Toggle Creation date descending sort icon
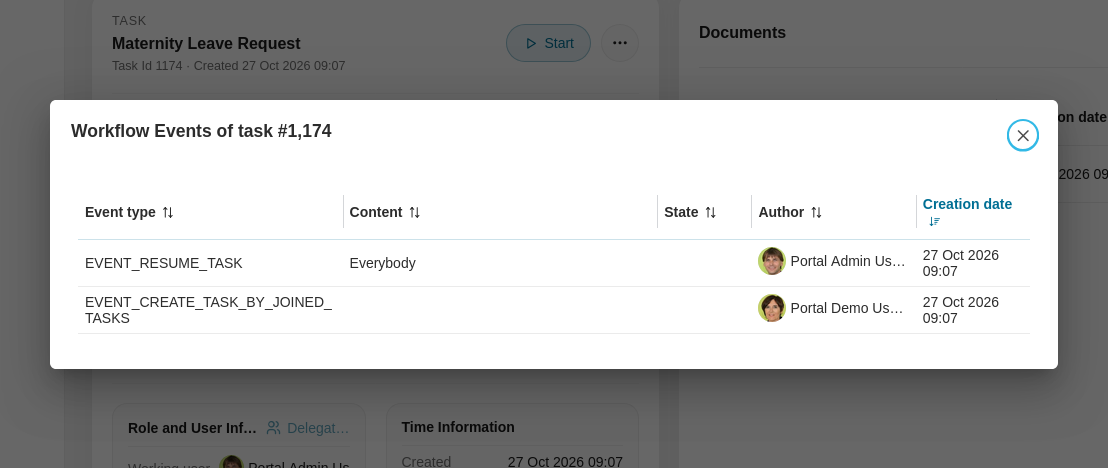Screen dimensions: 1108x468 (x=934, y=221)
